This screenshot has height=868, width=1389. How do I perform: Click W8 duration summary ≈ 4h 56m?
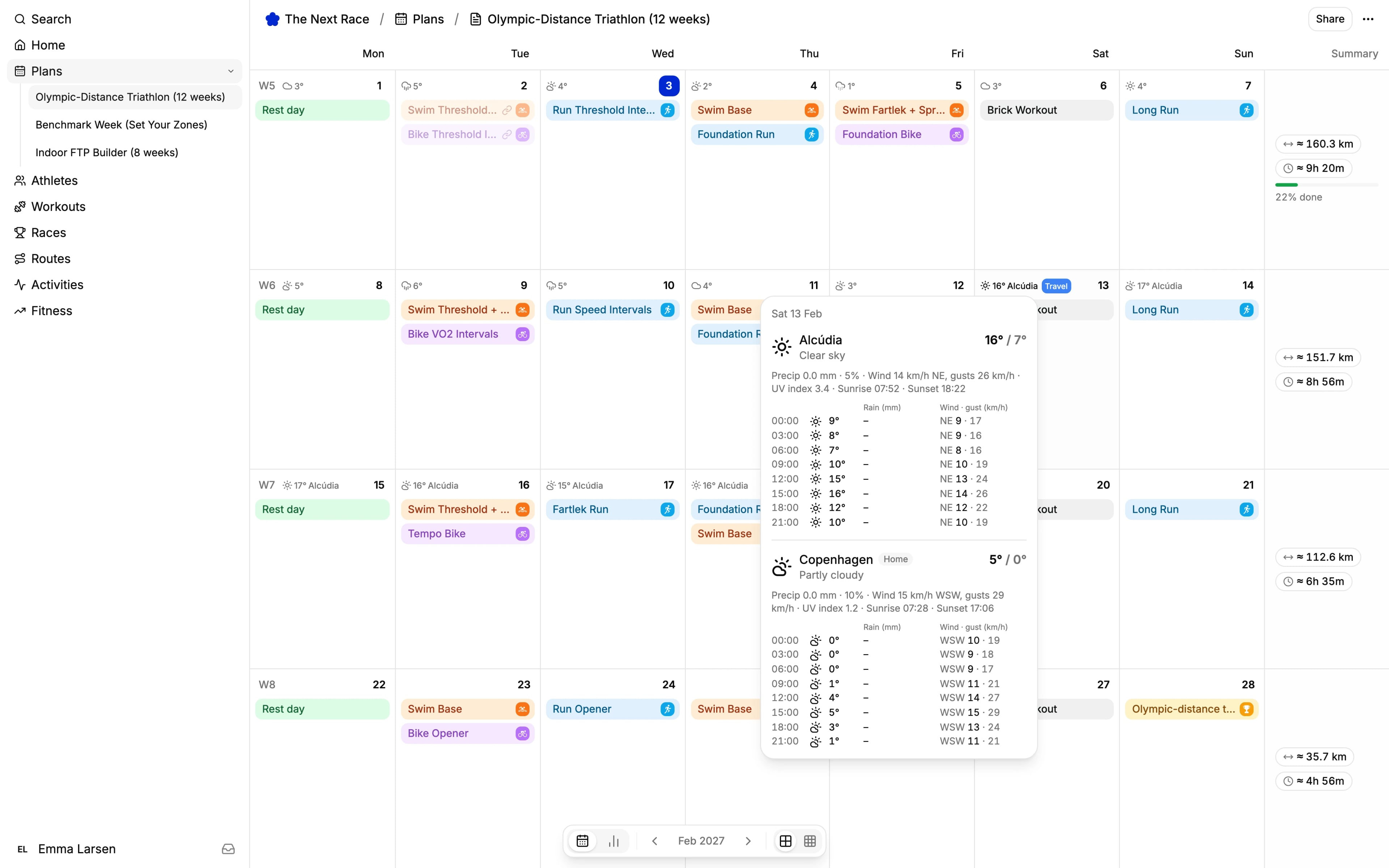tap(1313, 781)
